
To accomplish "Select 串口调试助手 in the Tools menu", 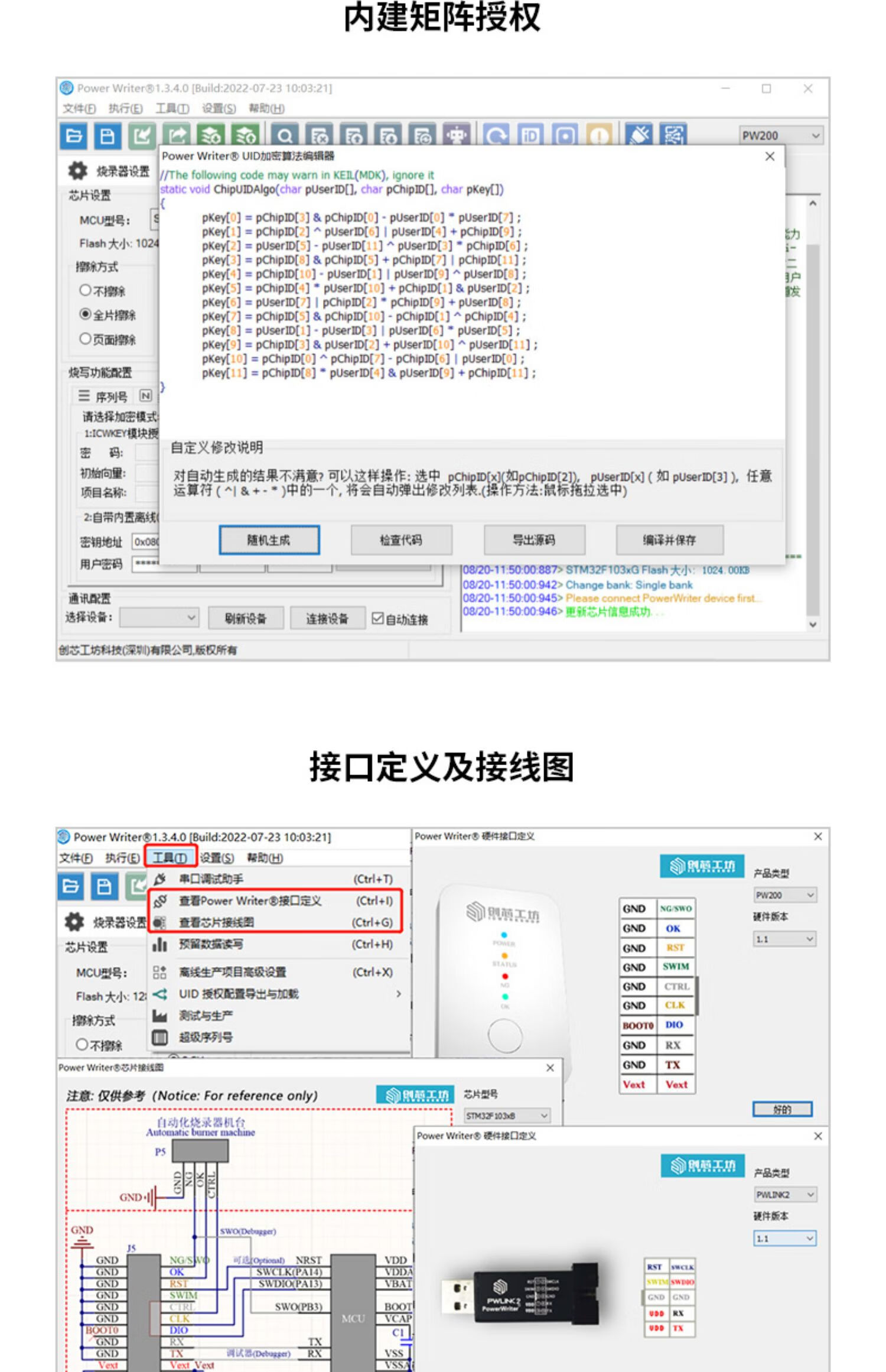I will [211, 879].
